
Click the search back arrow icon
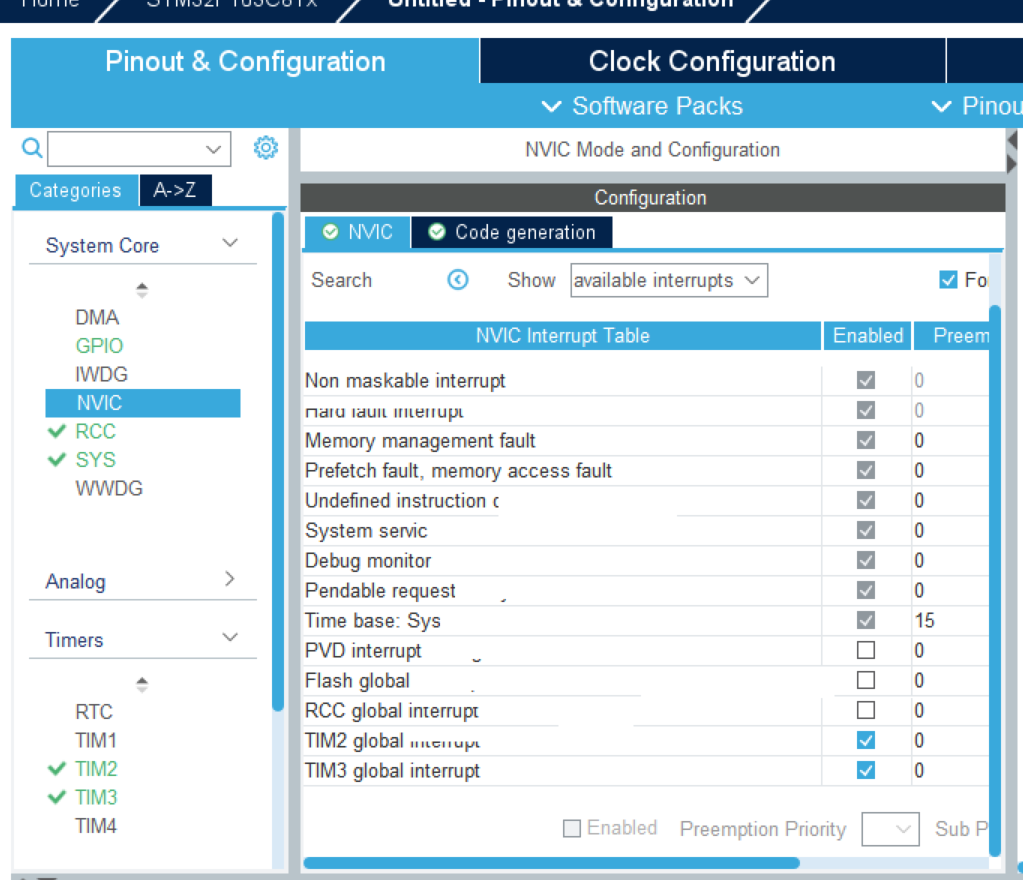pos(458,280)
